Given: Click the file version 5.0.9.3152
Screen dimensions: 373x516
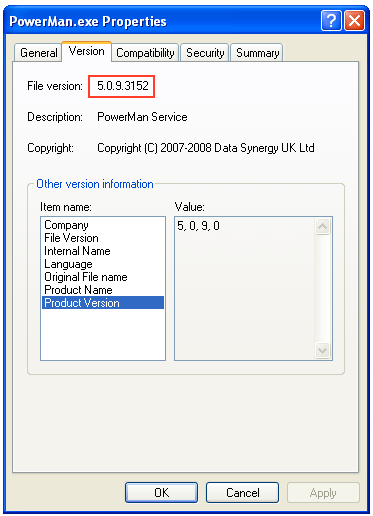Looking at the screenshot, I should pos(123,86).
